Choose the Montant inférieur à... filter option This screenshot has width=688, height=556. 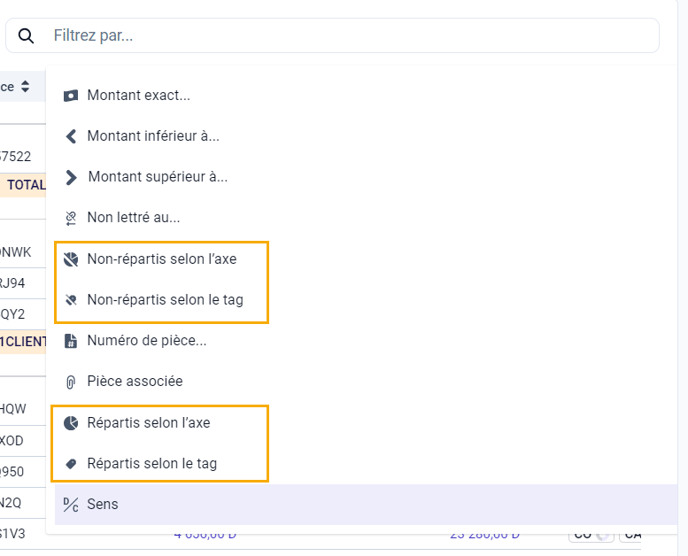[x=153, y=136]
